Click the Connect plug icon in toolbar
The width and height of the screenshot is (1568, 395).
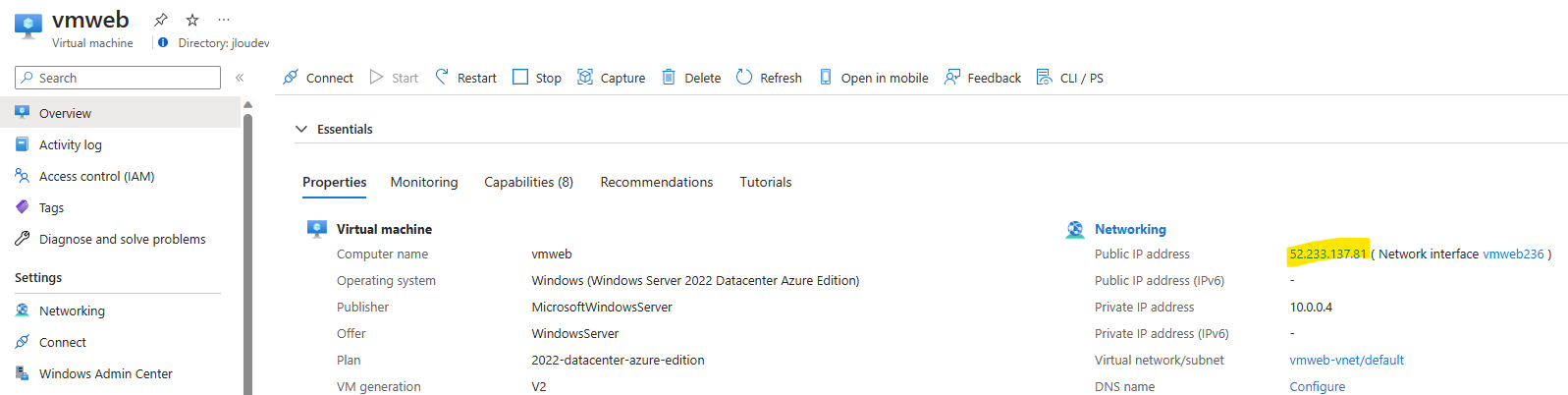[x=291, y=77]
